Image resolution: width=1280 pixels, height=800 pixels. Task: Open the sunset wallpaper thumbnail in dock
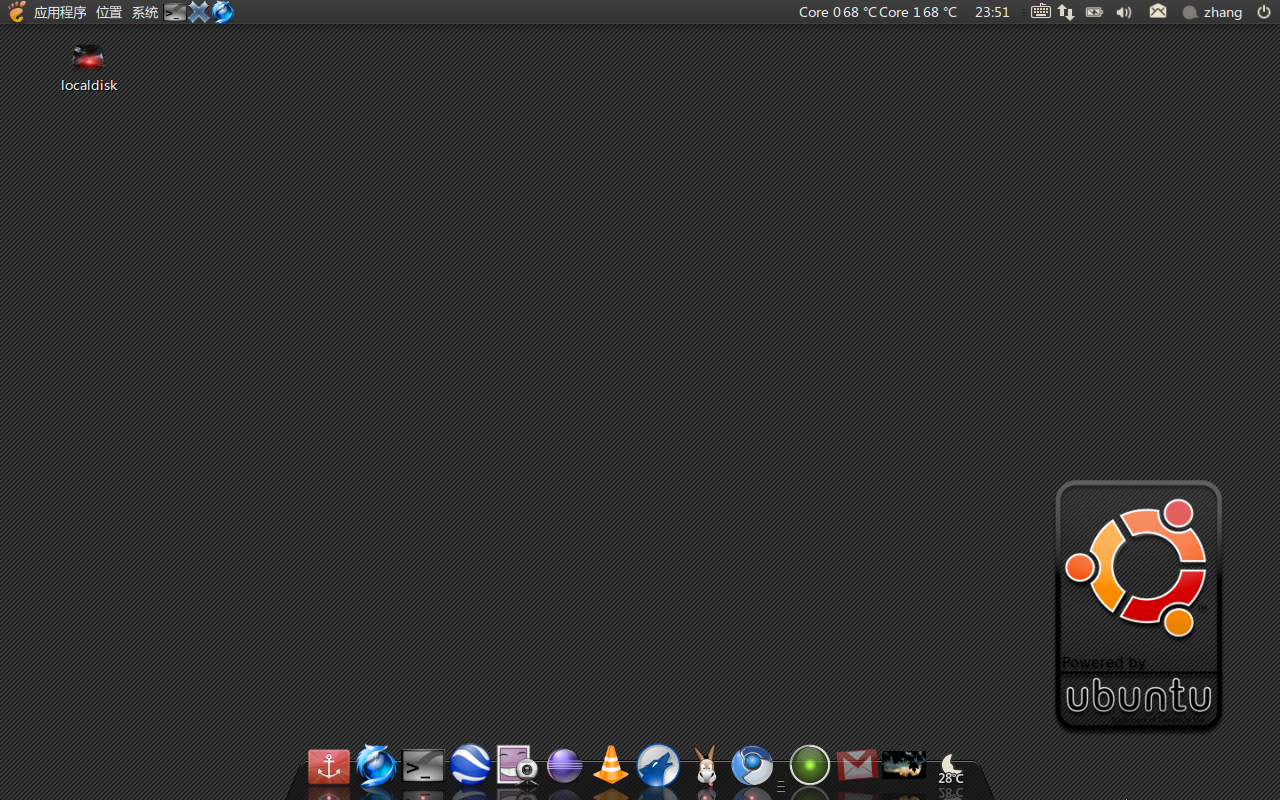904,765
